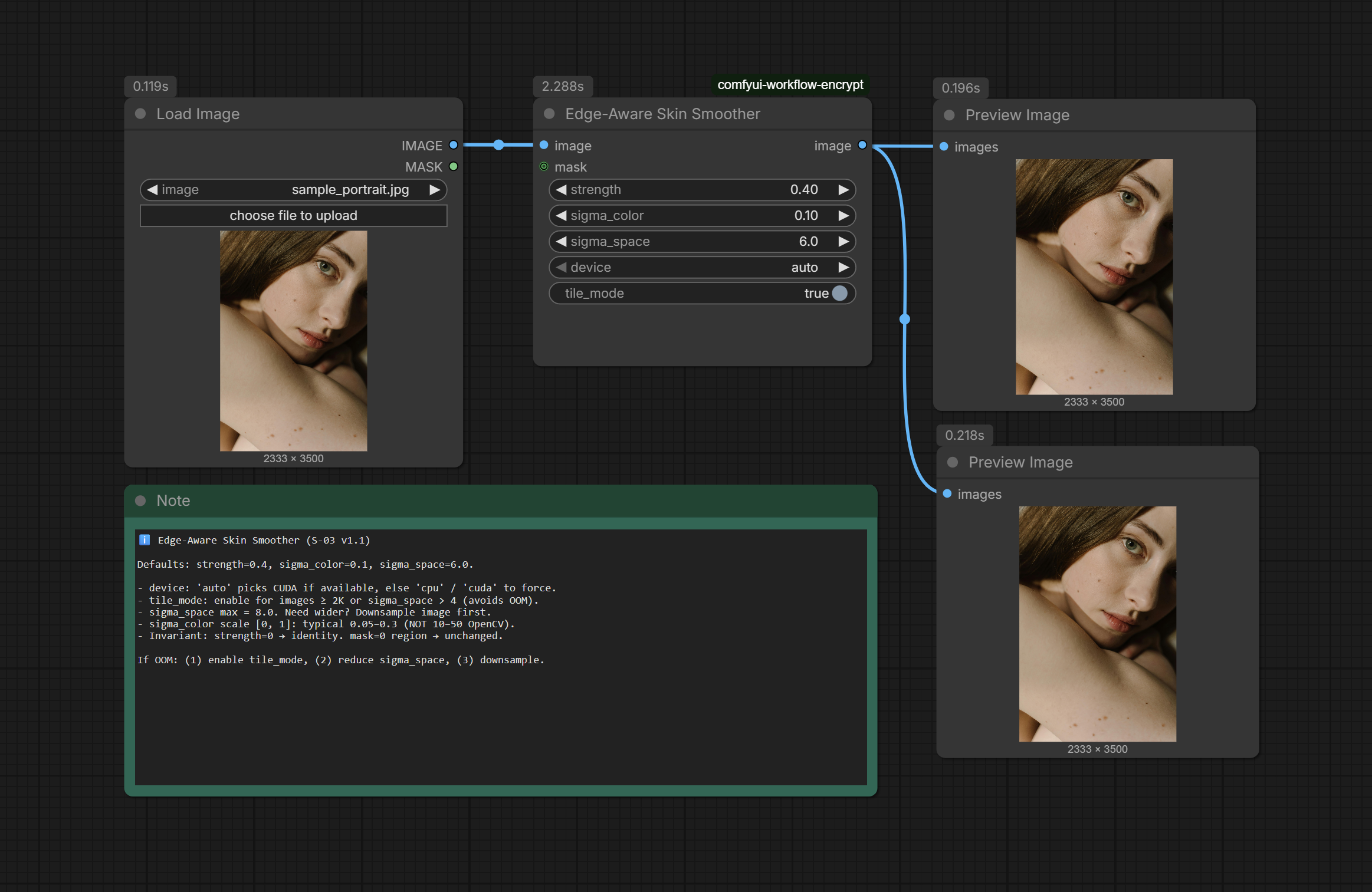Switch device option with right arrow
The width and height of the screenshot is (1372, 892).
click(x=843, y=268)
